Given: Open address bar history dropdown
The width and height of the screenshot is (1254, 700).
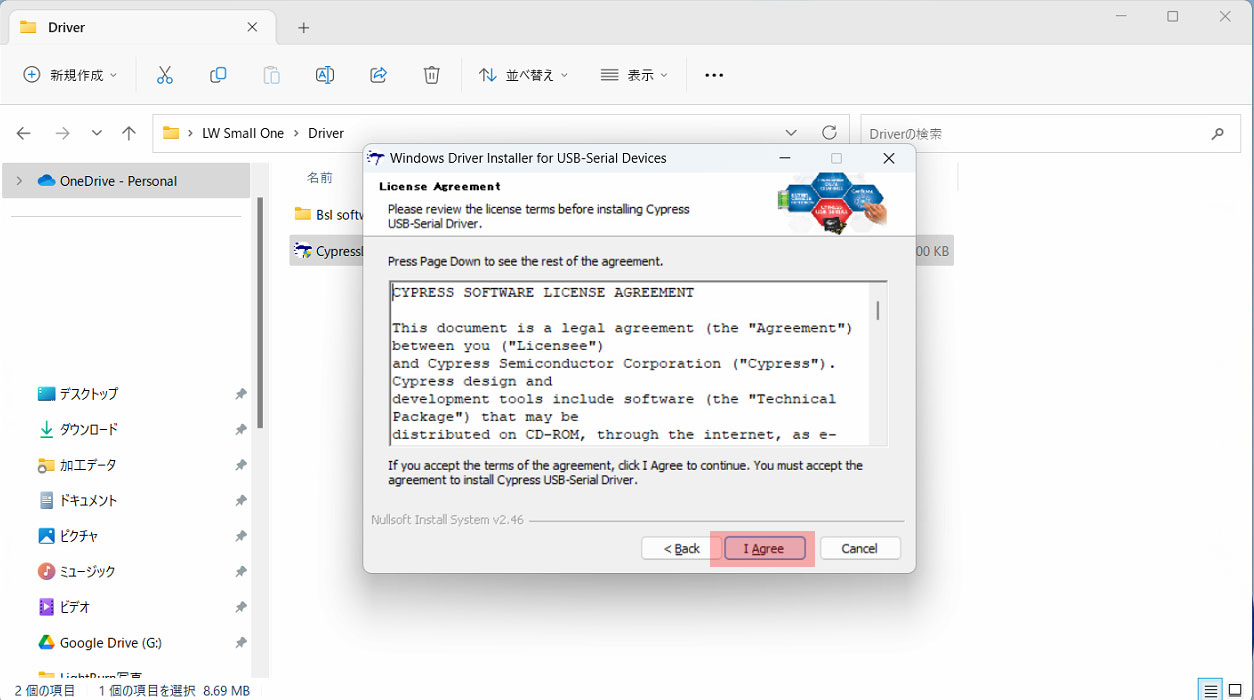Looking at the screenshot, I should coord(792,133).
